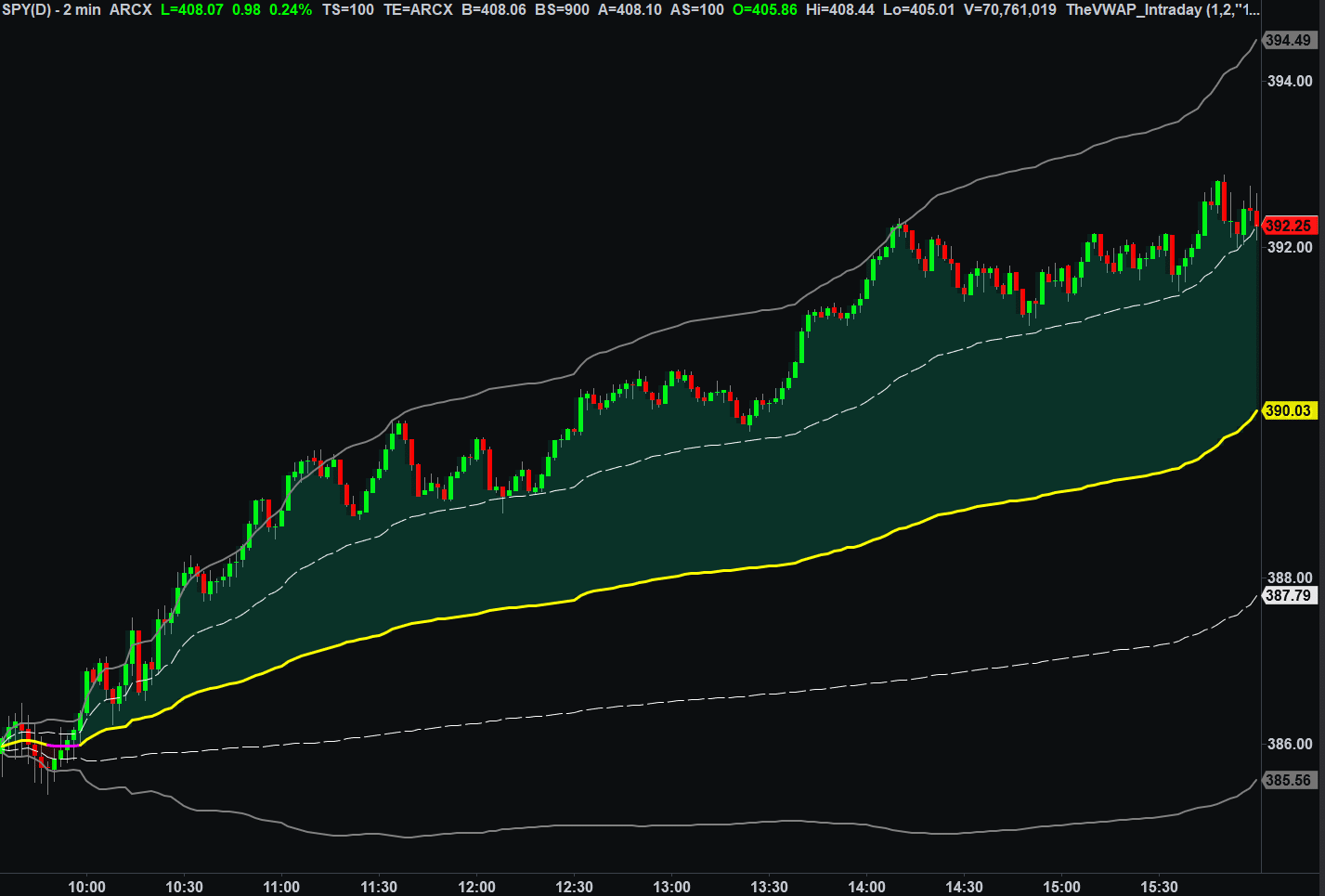Click the 0.24% percent change value
The image size is (1325, 896).
291,10
